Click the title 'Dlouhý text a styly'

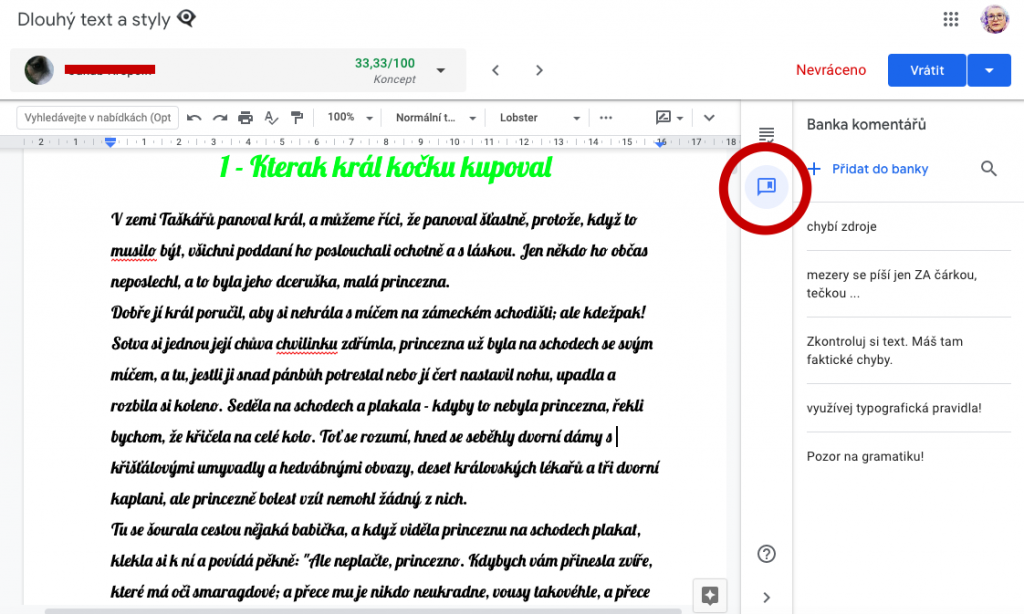click(93, 20)
